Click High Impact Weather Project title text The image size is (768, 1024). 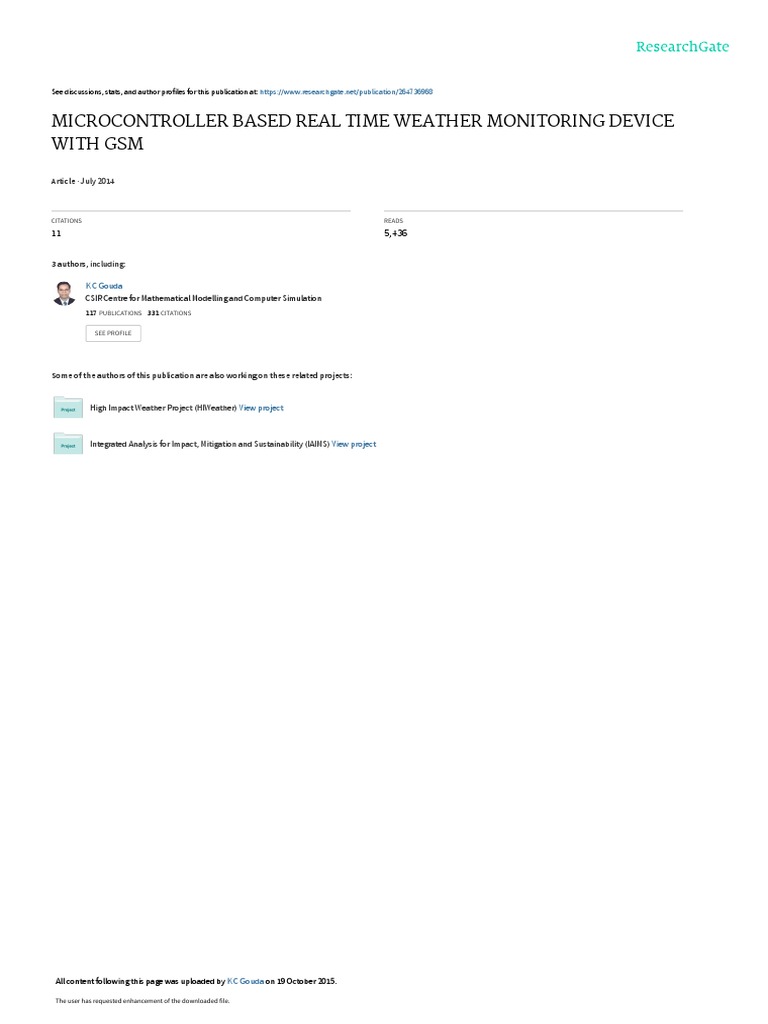(163, 408)
